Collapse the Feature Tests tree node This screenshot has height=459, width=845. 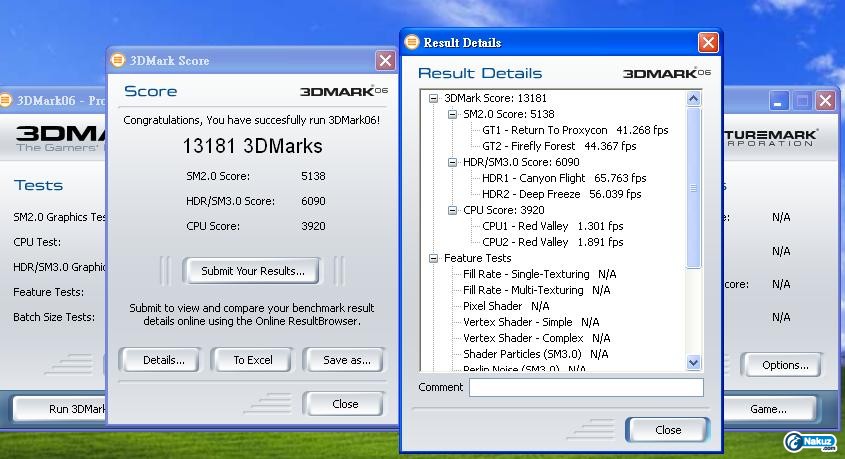[x=434, y=258]
